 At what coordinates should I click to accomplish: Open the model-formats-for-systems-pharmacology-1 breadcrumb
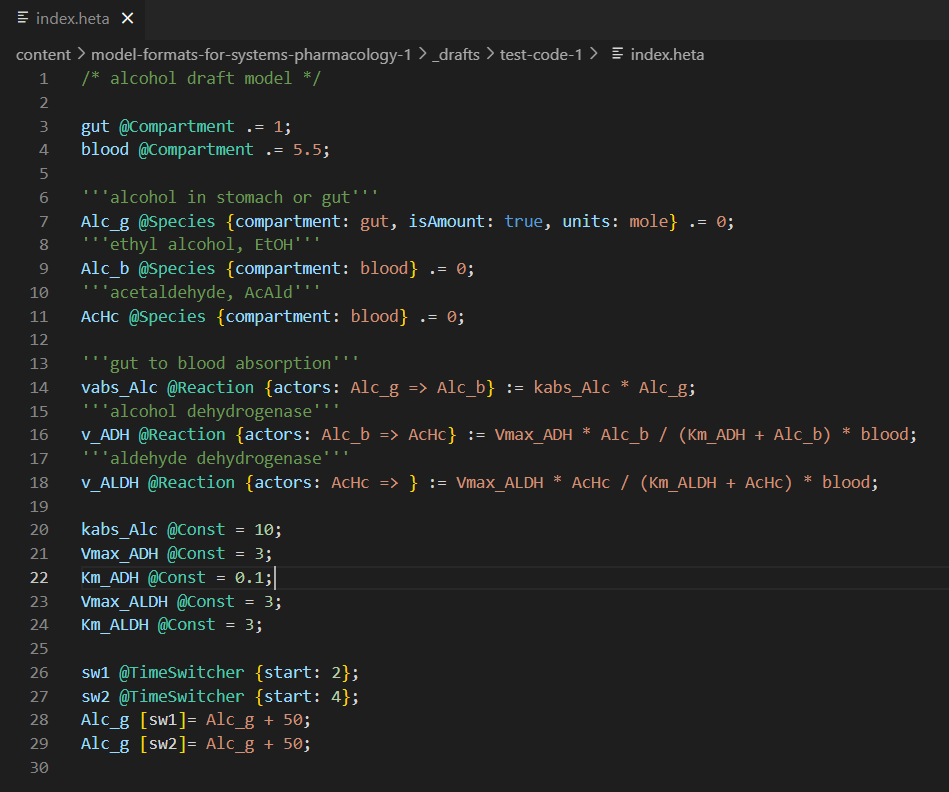click(251, 54)
